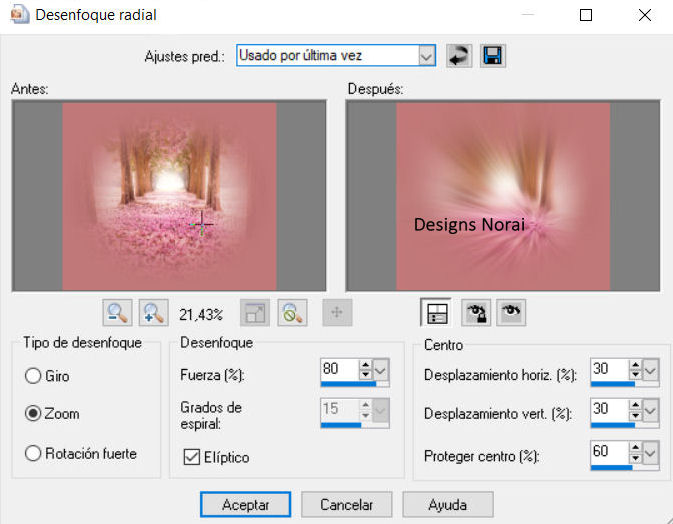The image size is (673, 524).
Task: Select the Giro blur type
Action: [33, 376]
